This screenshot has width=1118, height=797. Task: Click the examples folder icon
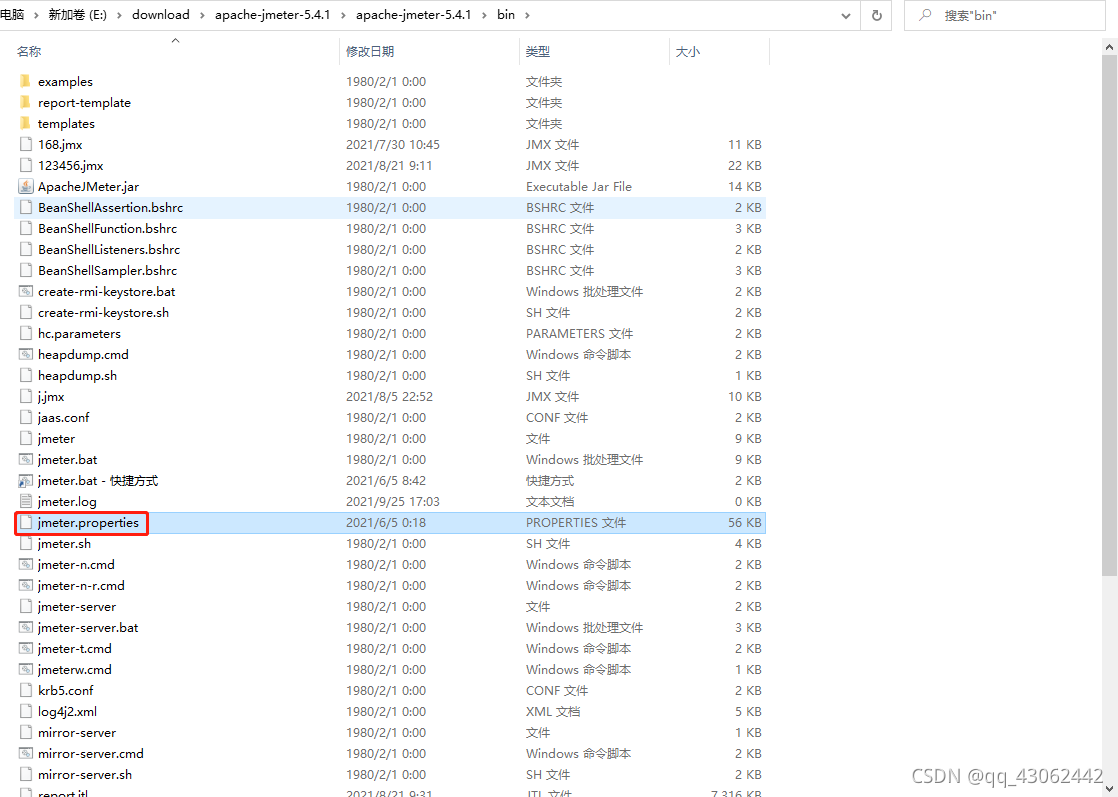tap(26, 81)
